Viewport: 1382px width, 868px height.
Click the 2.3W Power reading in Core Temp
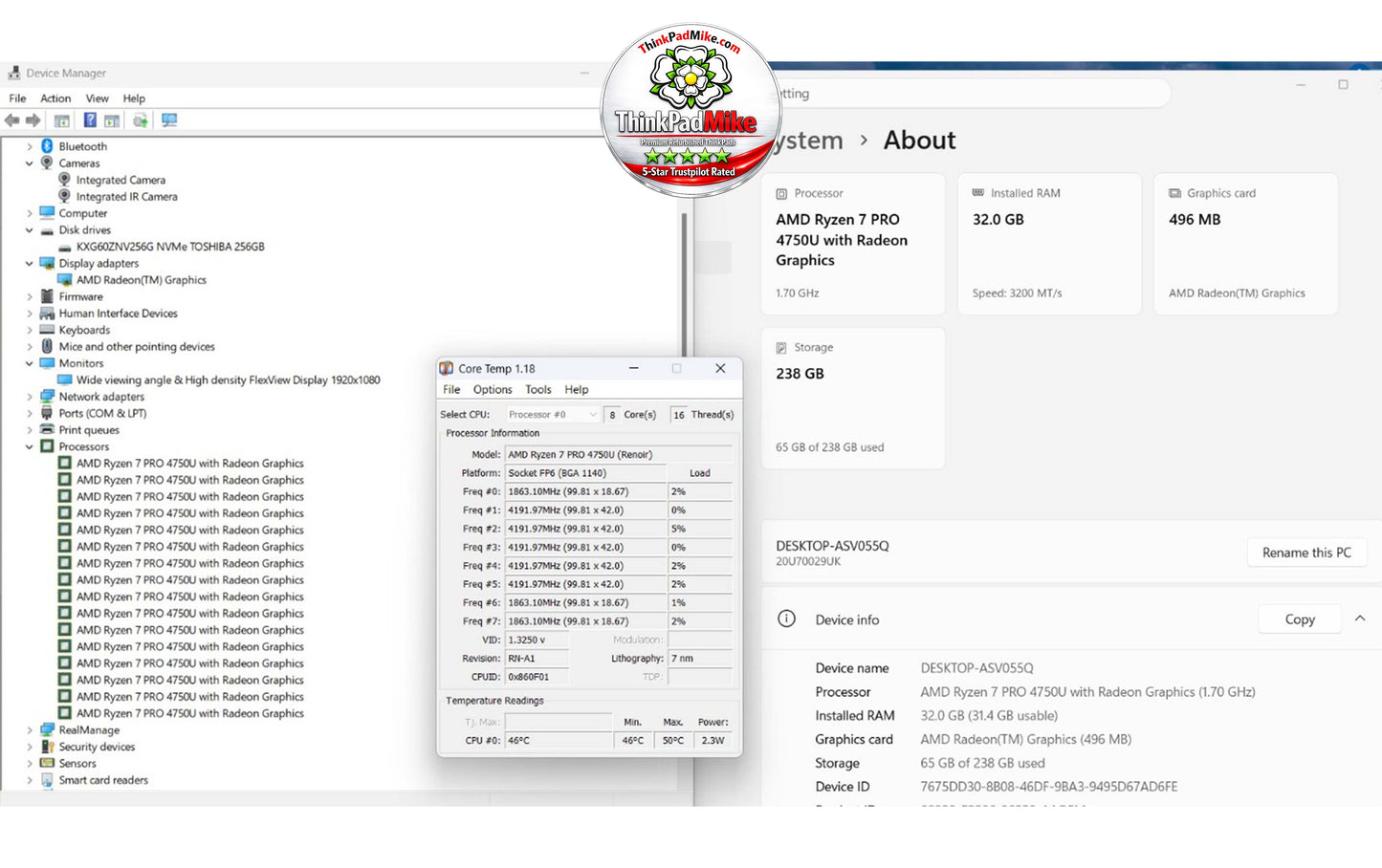pyautogui.click(x=713, y=741)
